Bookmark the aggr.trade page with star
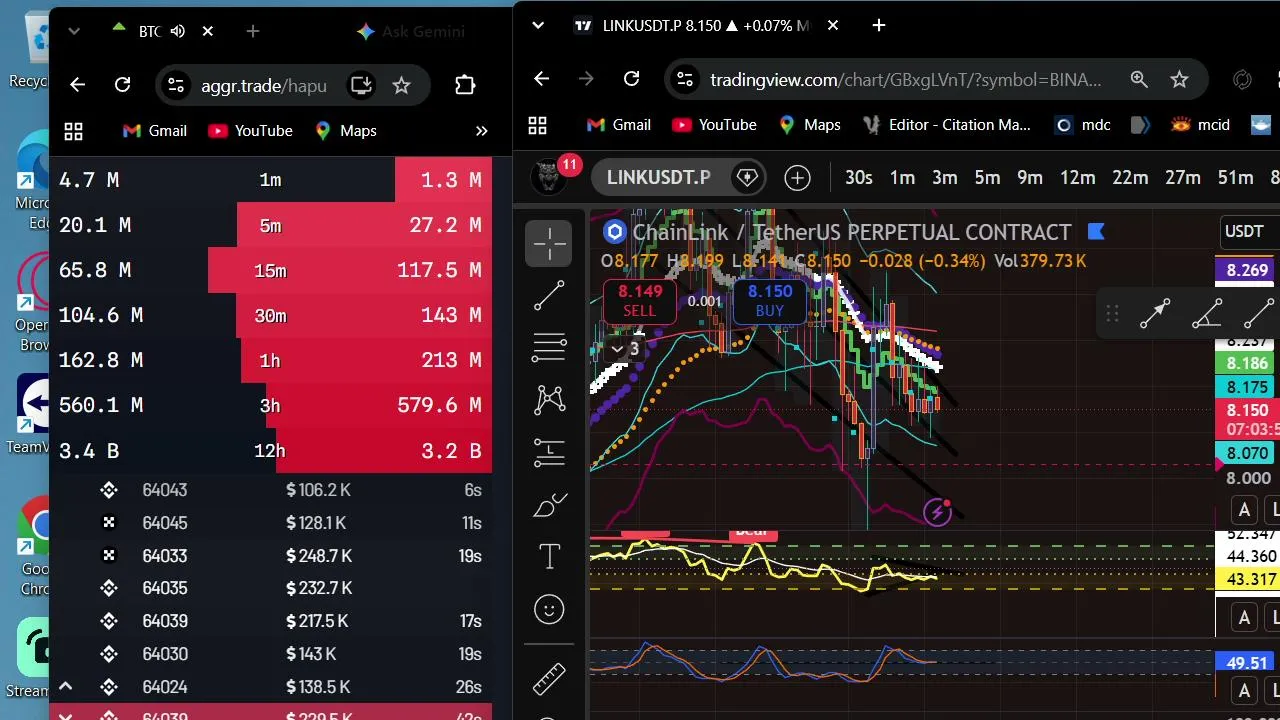 pos(401,85)
